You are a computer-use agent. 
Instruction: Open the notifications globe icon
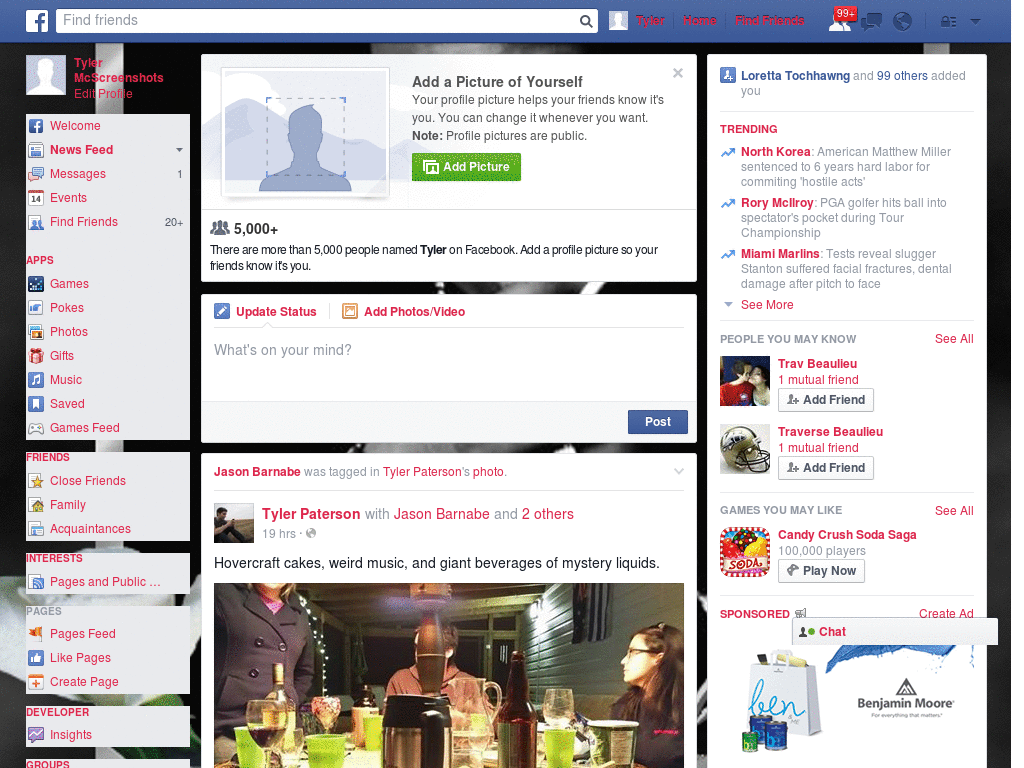tap(902, 22)
